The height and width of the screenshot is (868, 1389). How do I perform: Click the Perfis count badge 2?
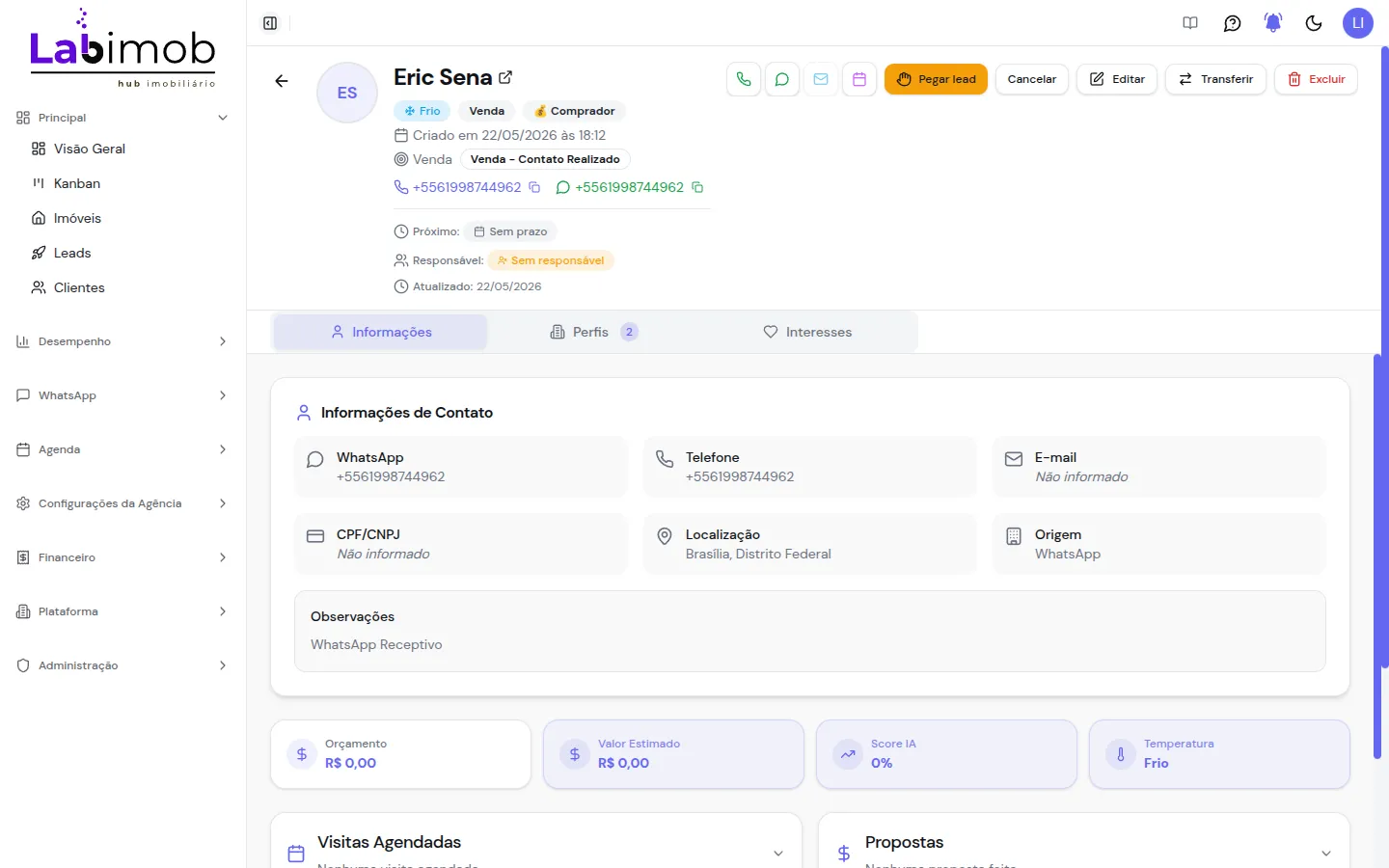pos(629,332)
